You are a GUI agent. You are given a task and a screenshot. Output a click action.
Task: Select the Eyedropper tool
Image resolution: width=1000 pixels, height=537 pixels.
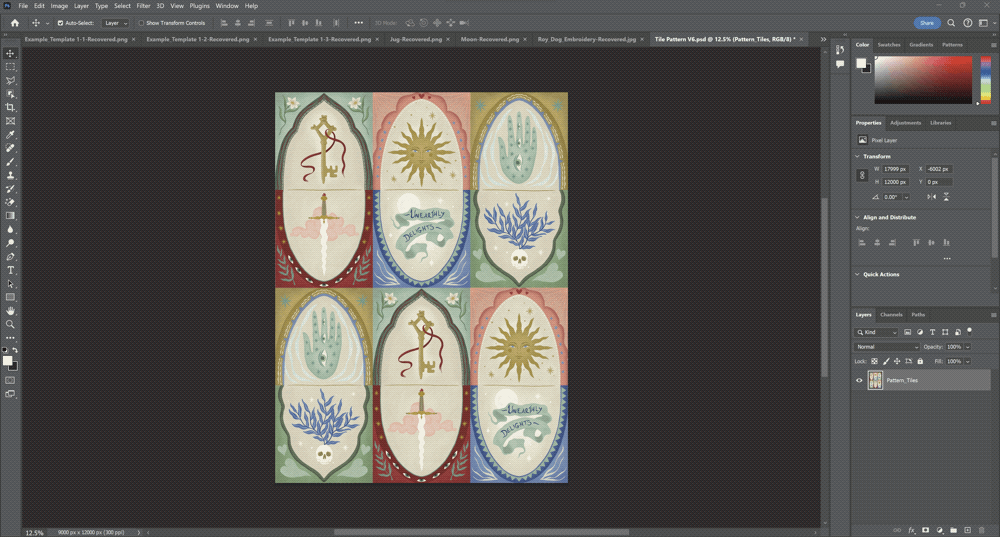pyautogui.click(x=10, y=135)
